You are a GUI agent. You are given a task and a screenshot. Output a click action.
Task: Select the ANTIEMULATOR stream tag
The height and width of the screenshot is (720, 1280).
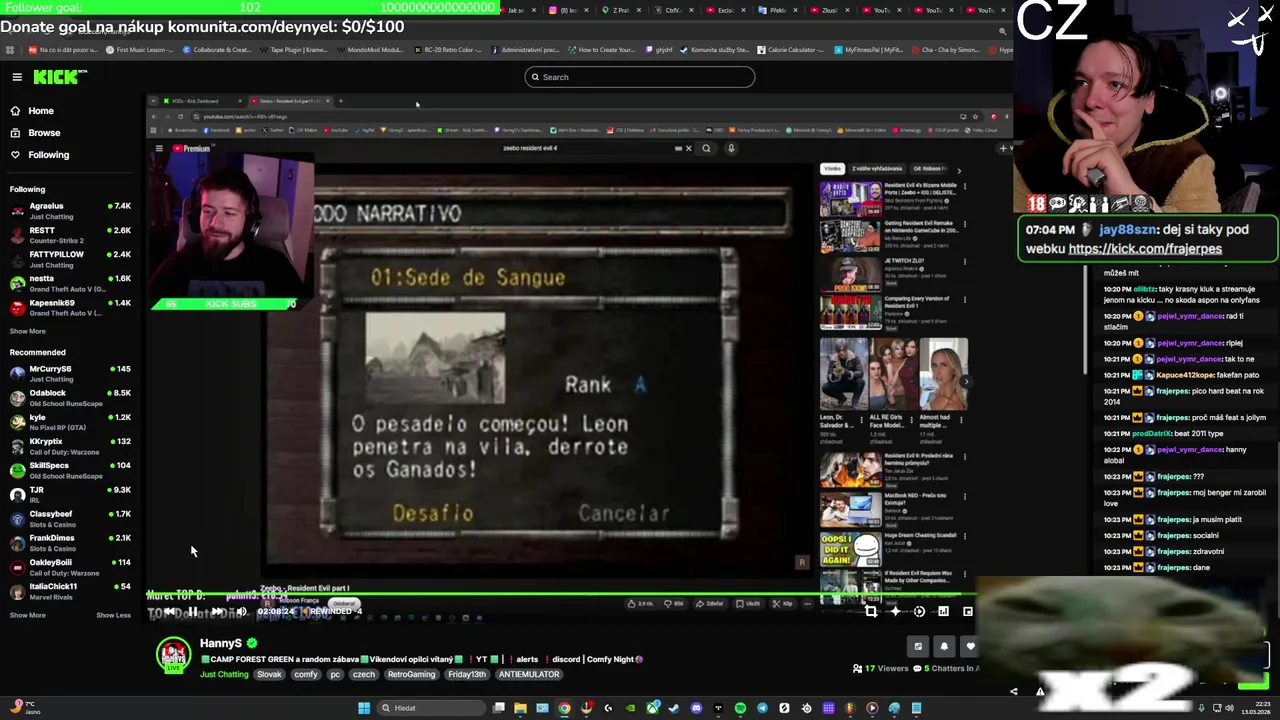point(529,674)
